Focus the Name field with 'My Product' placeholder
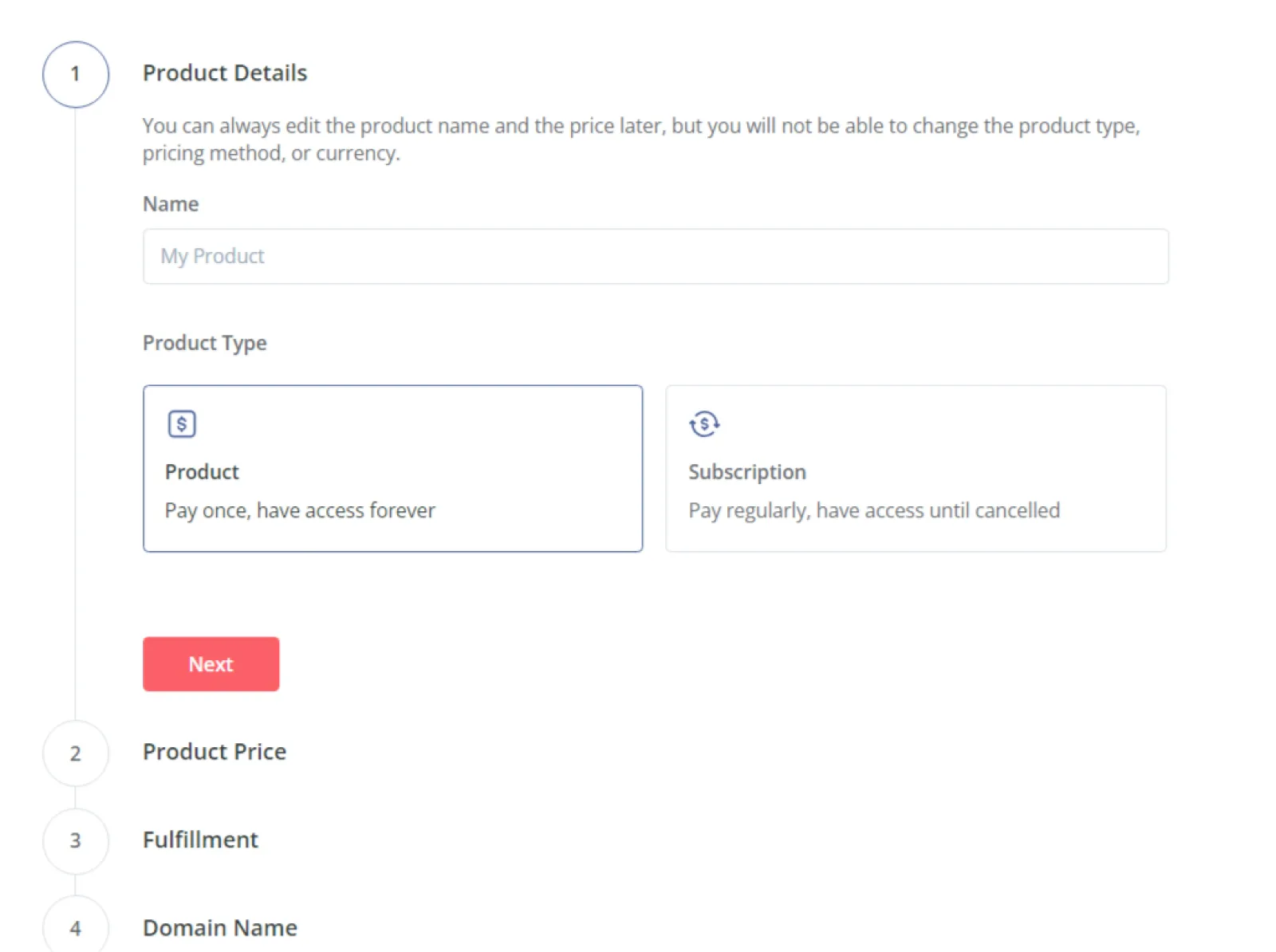The height and width of the screenshot is (952, 1276). tap(656, 257)
